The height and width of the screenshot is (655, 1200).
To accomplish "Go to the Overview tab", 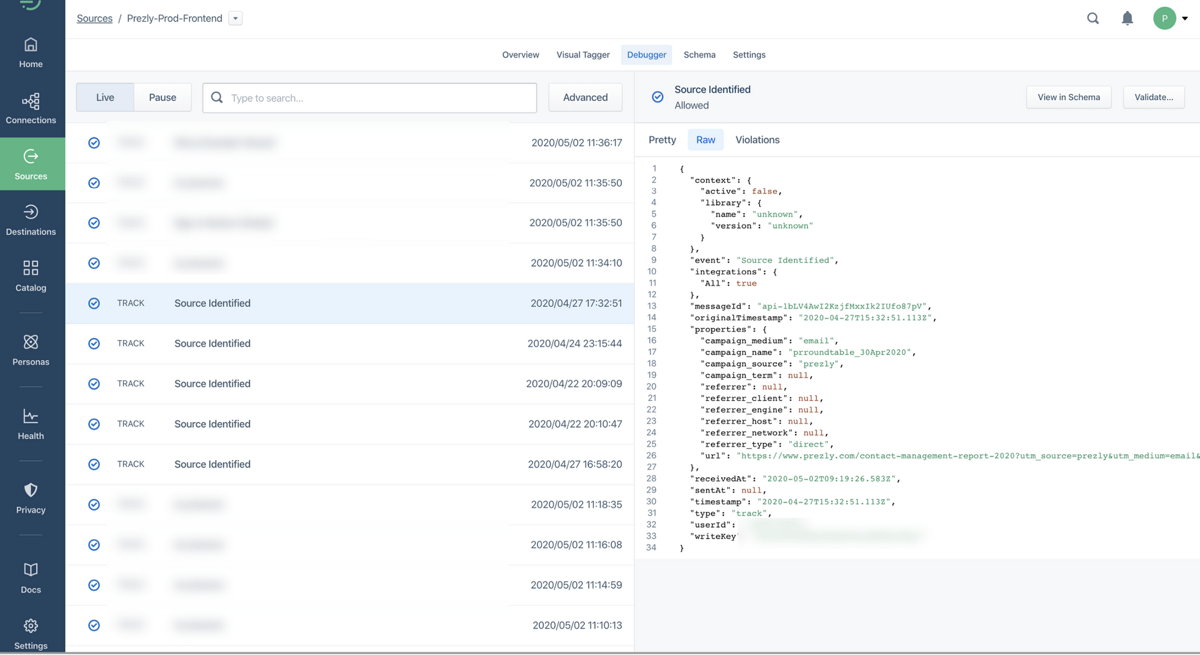I will point(520,55).
